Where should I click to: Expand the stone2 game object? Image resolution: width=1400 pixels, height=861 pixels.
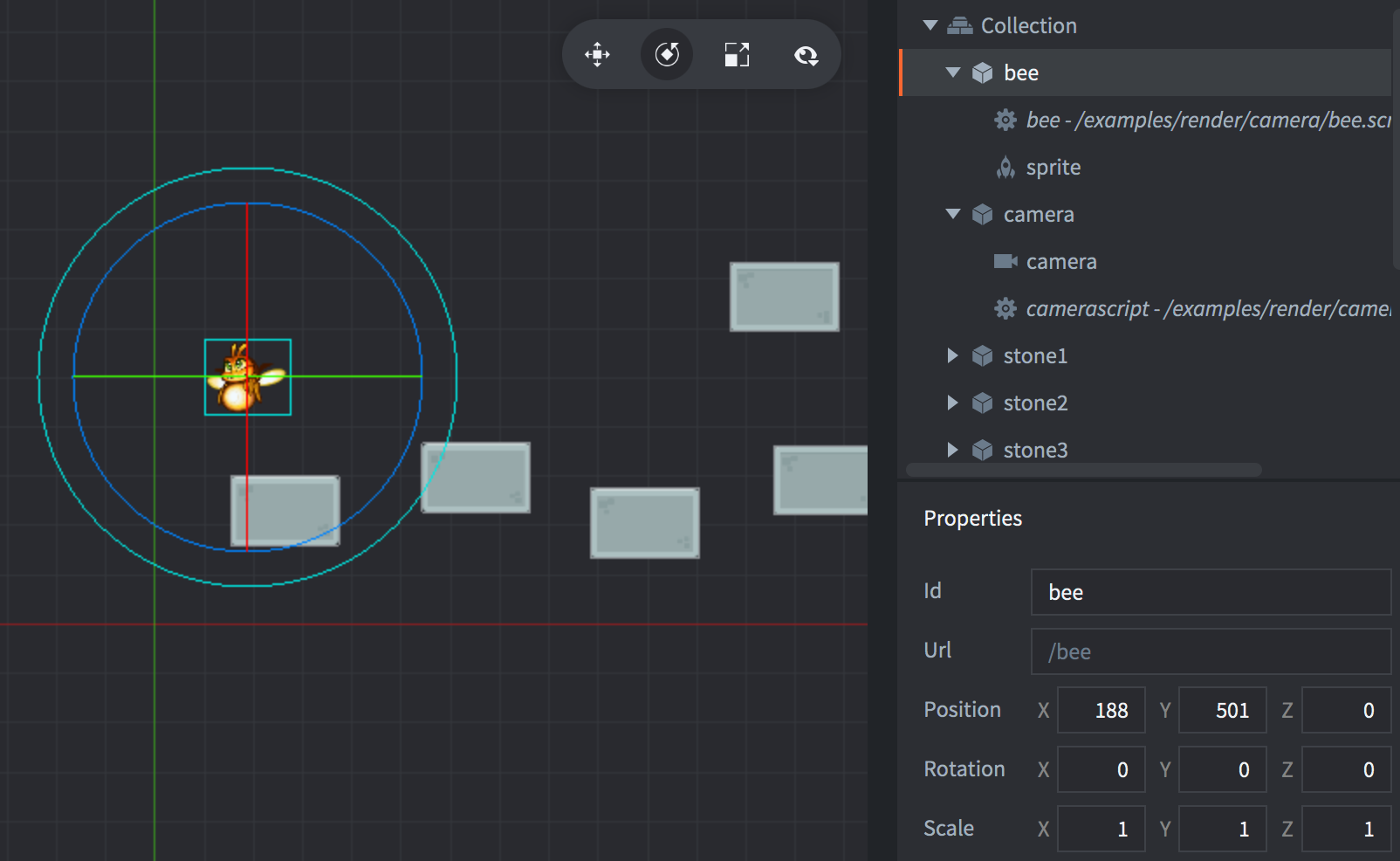click(953, 403)
